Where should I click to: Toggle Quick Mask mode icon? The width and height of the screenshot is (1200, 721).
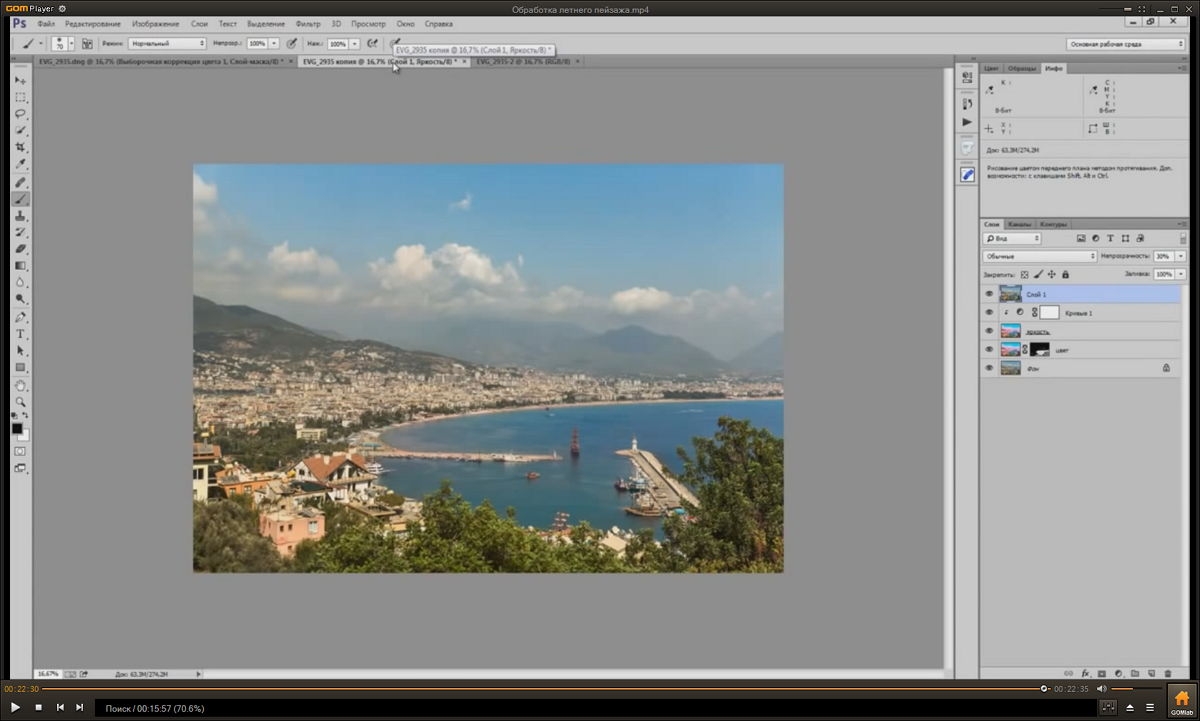tap(21, 451)
